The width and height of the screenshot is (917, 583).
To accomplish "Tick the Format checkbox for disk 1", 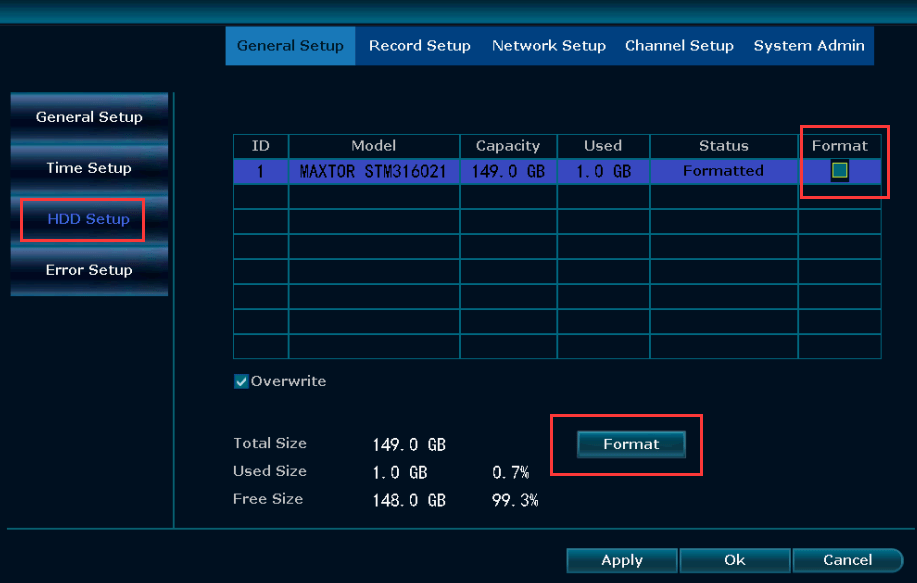I will point(840,171).
